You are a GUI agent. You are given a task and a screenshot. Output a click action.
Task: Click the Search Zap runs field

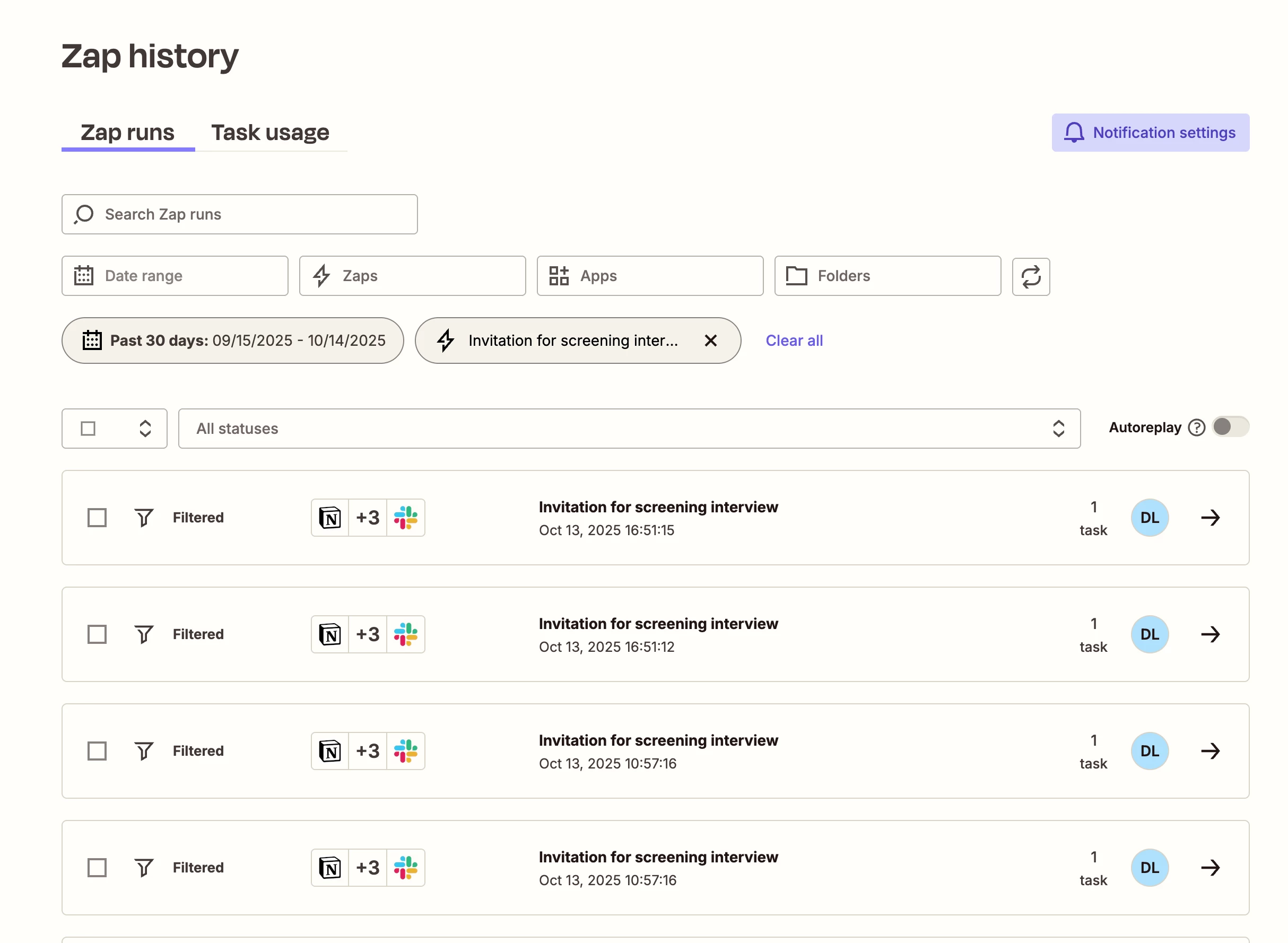[x=240, y=215]
